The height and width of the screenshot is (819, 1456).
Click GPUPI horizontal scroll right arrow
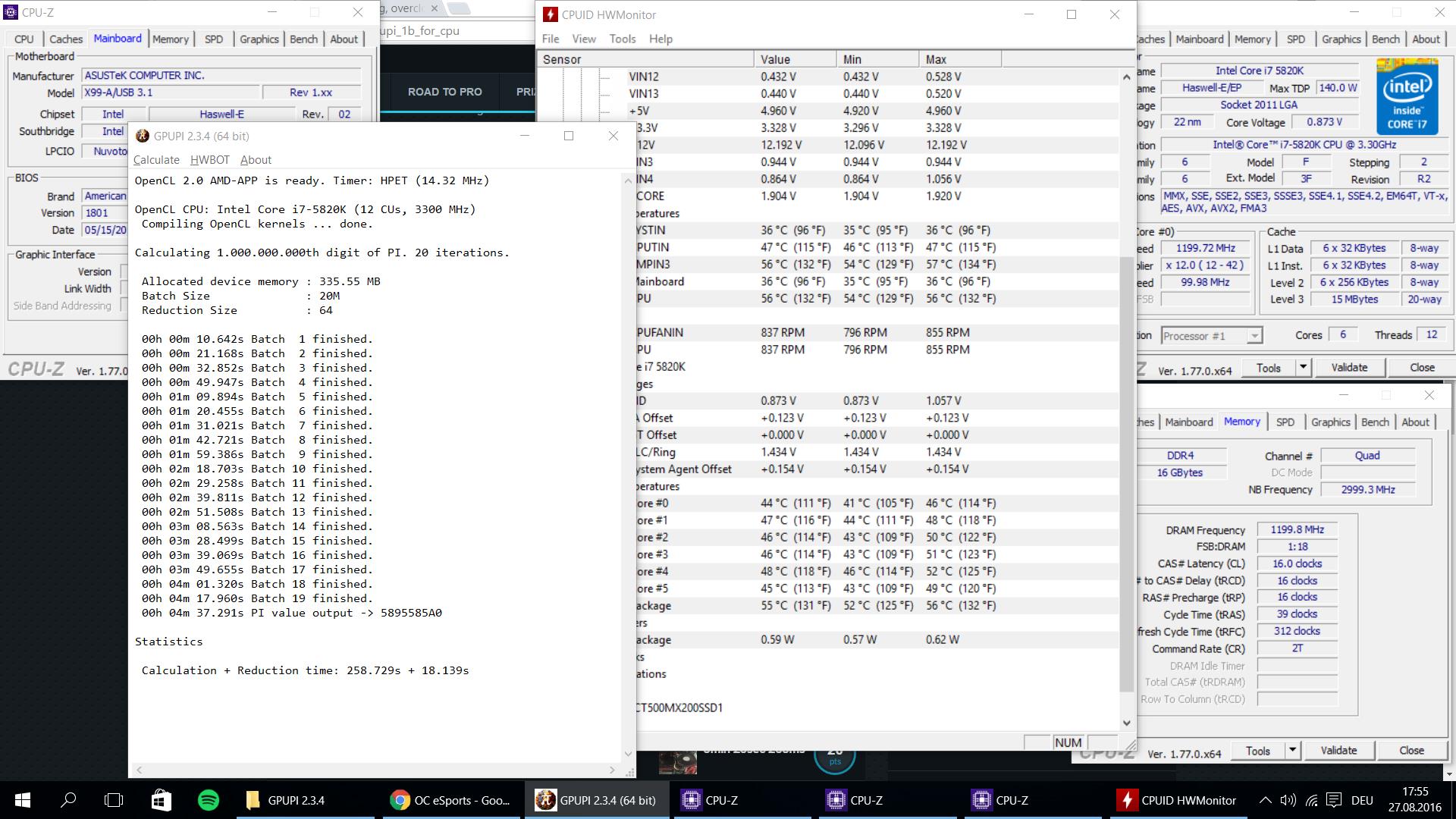613,770
